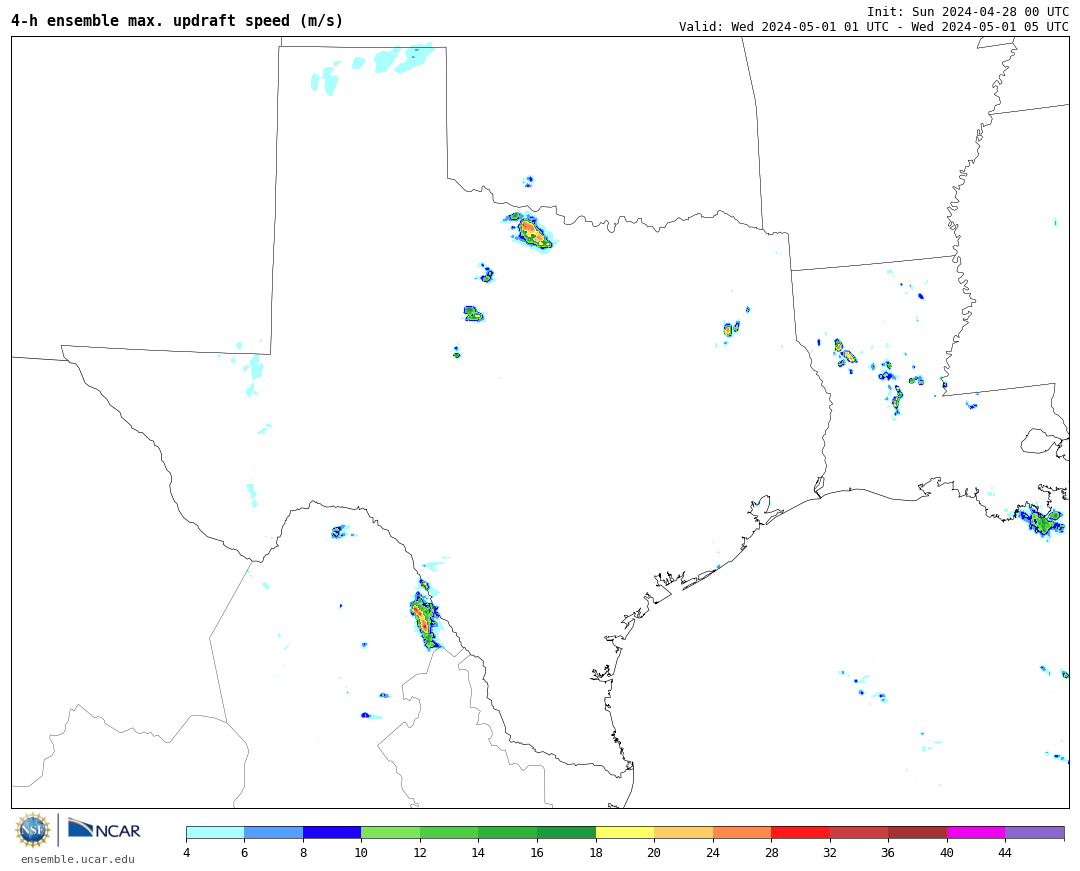Click the dark green 16-18 color swatch

pos(566,832)
